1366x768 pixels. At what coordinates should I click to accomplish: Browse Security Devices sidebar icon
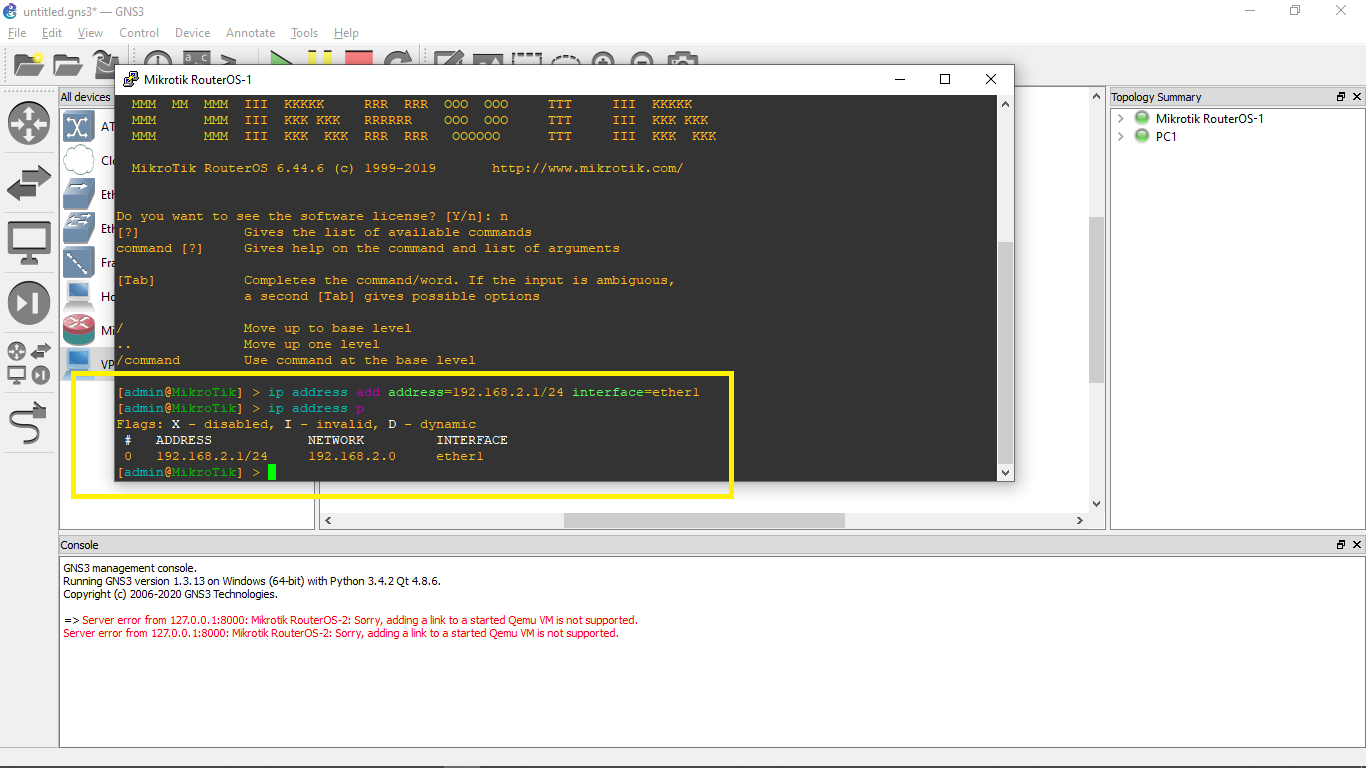[29, 303]
